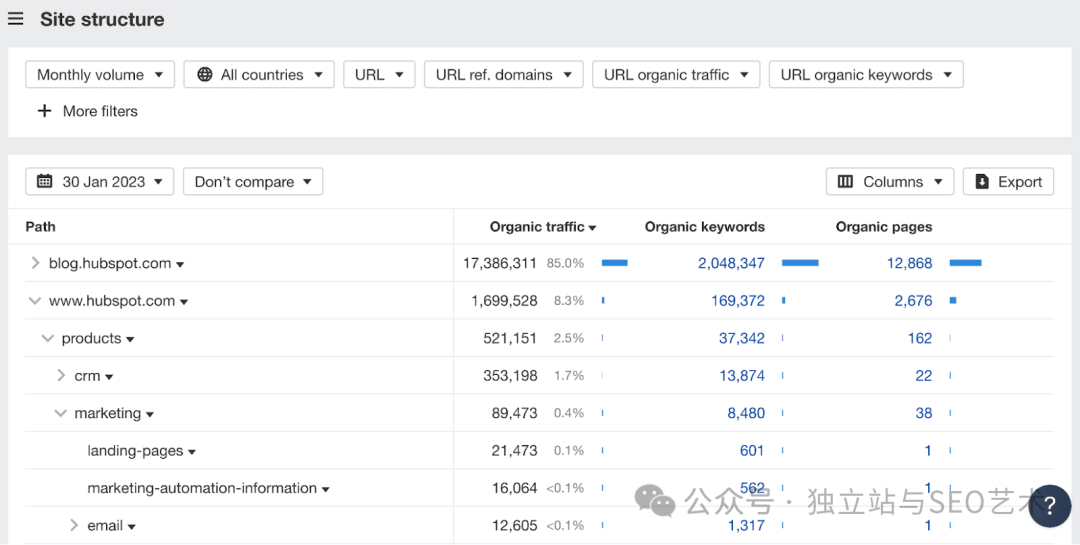Expand the email folder chevron

pos(74,526)
